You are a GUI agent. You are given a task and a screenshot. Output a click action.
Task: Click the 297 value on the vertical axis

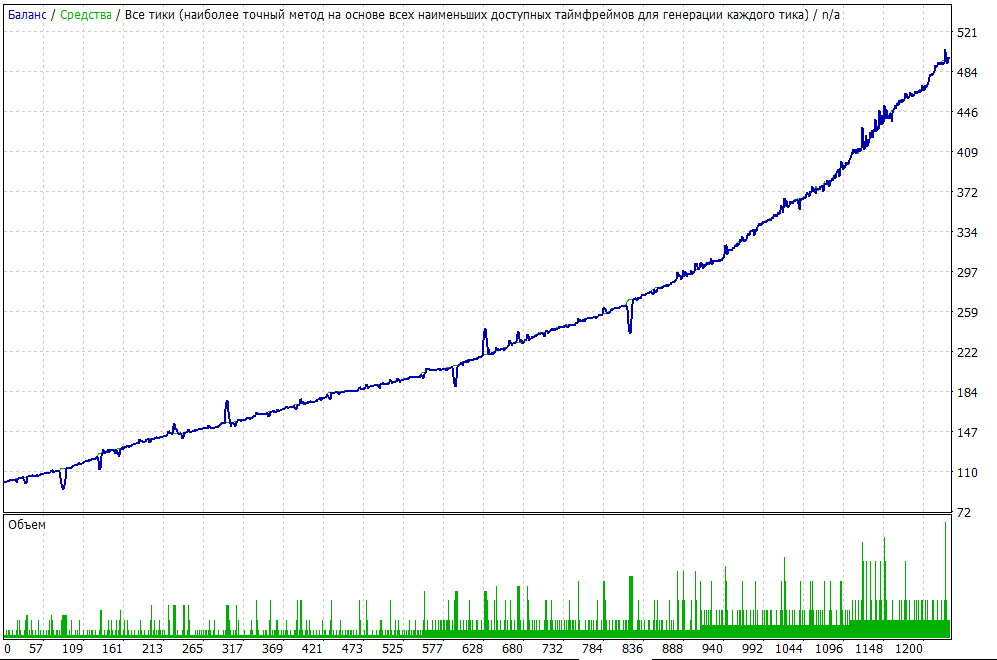[967, 273]
